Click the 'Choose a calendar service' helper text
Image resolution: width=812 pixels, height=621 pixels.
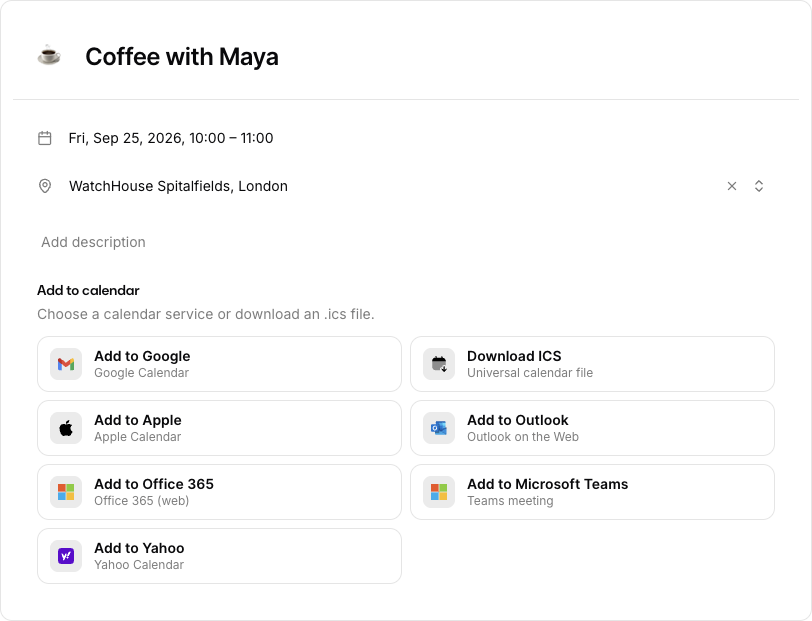(206, 314)
